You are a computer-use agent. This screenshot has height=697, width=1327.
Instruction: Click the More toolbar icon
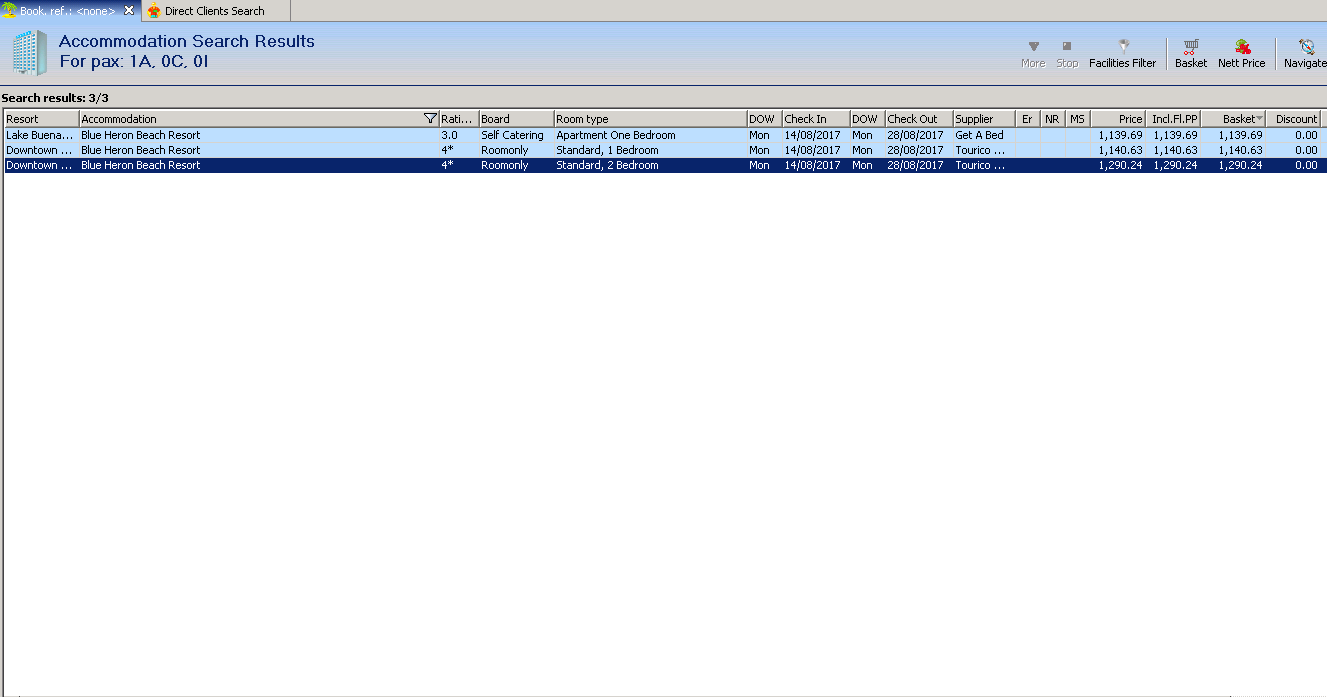tap(1033, 54)
